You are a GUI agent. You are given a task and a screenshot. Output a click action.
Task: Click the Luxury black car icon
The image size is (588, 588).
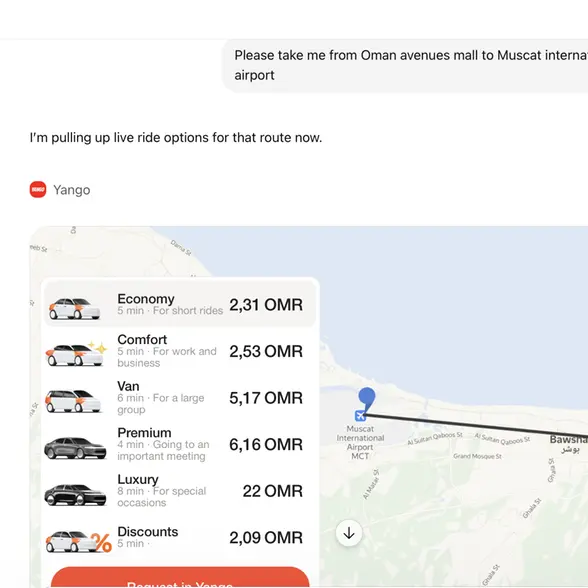[75, 494]
